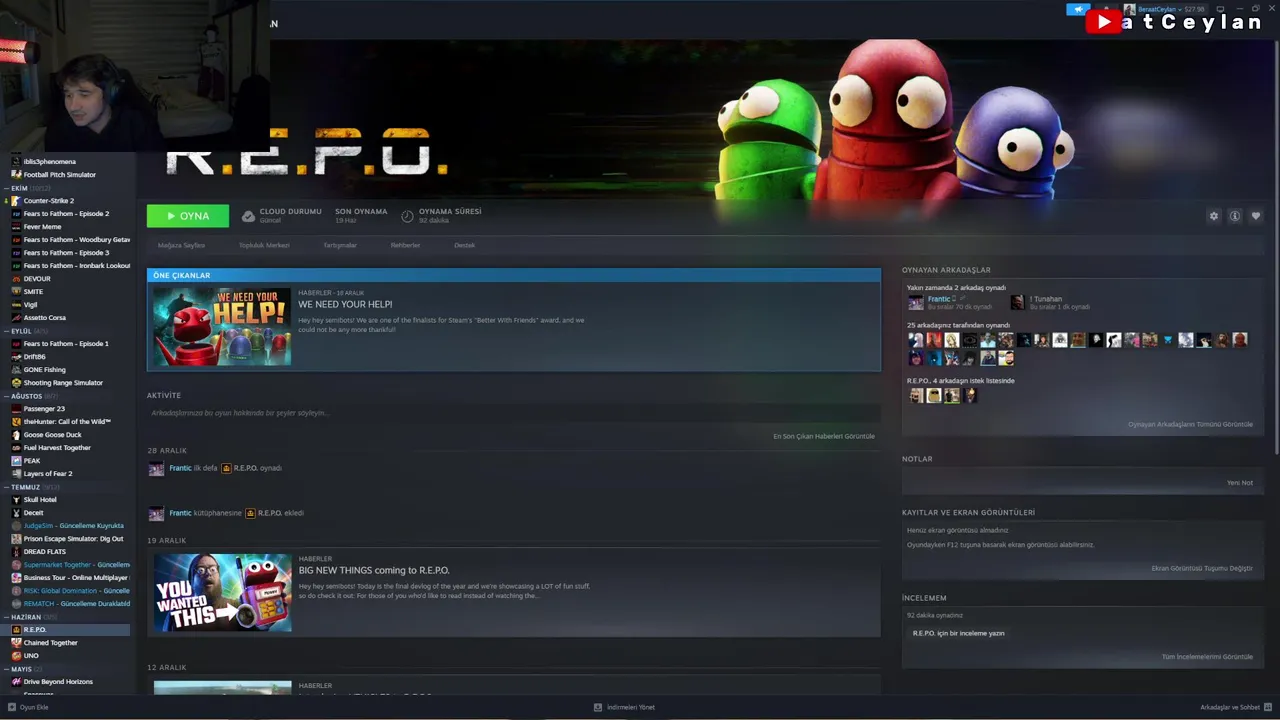Click the Skull Hotel icon
Screen dimensions: 1280x720
point(16,500)
